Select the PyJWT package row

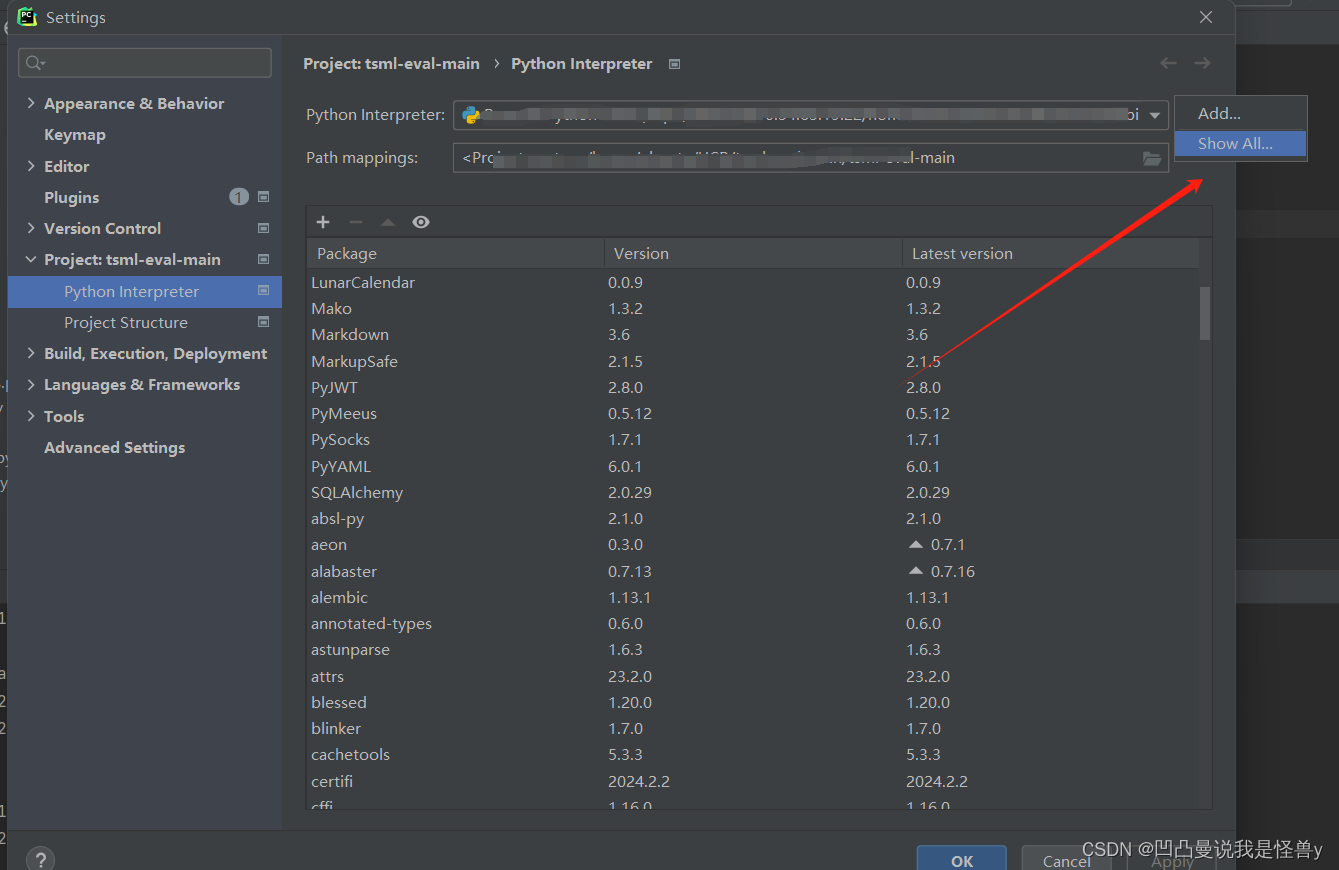coord(753,387)
